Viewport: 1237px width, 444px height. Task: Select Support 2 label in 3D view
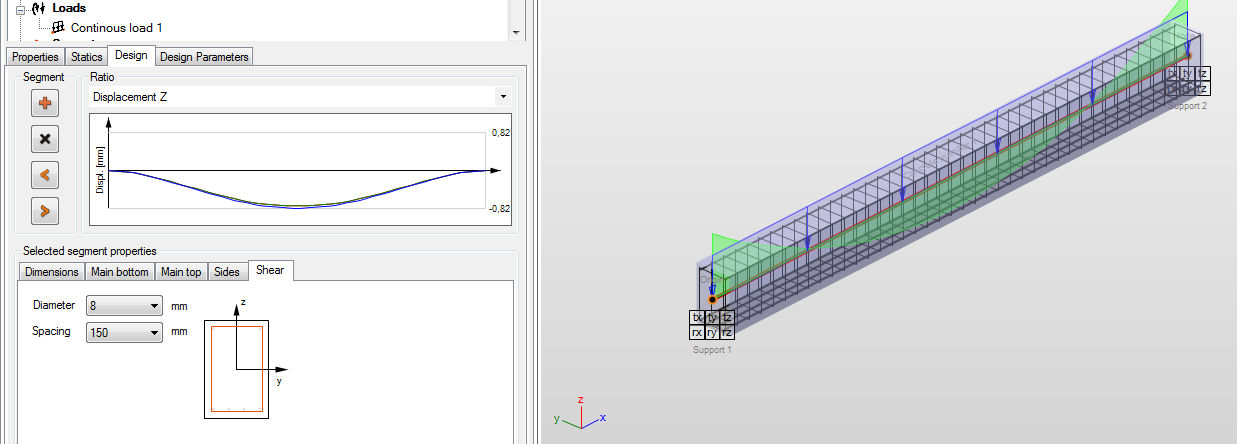coord(1188,106)
